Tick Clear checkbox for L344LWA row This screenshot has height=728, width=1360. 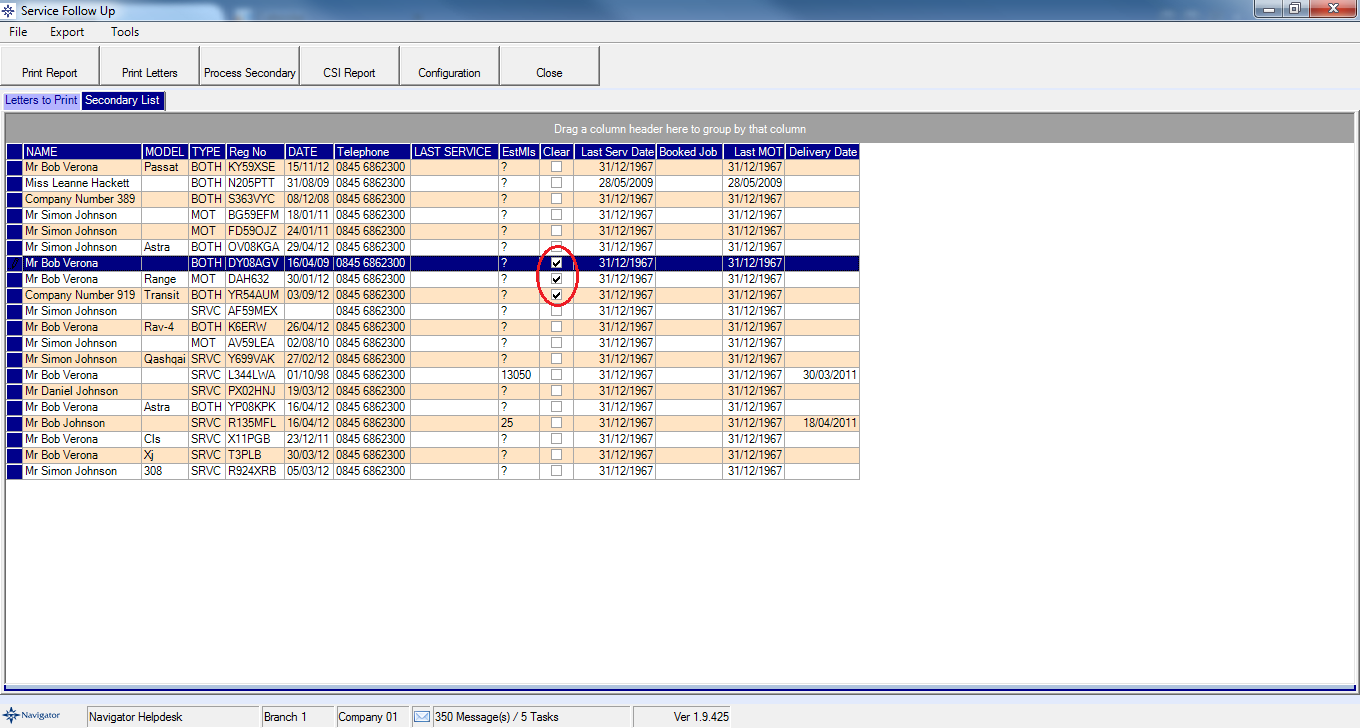[x=557, y=375]
